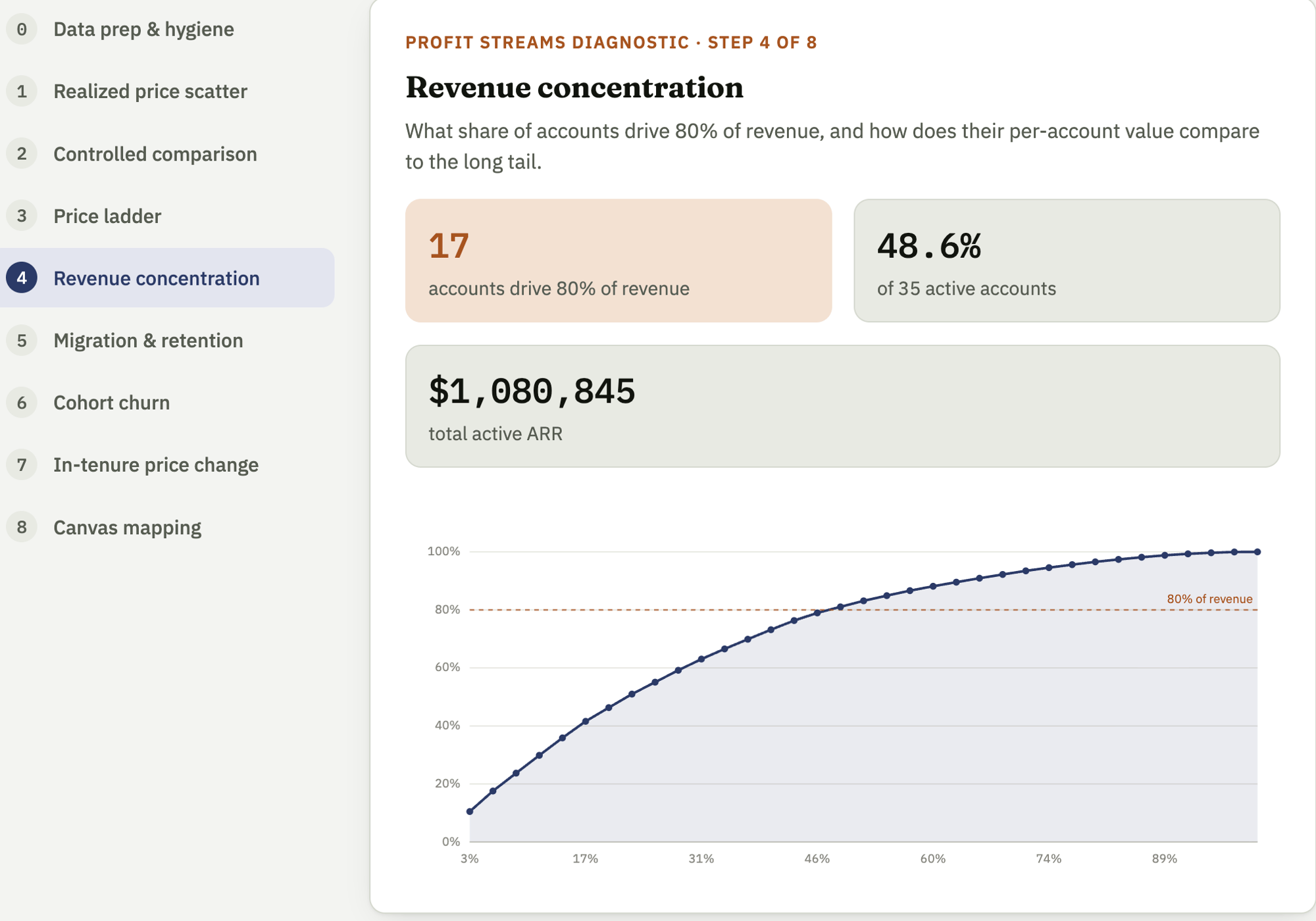Click the 48.6% of active accounts card
Image resolution: width=1316 pixels, height=921 pixels.
click(x=1067, y=261)
